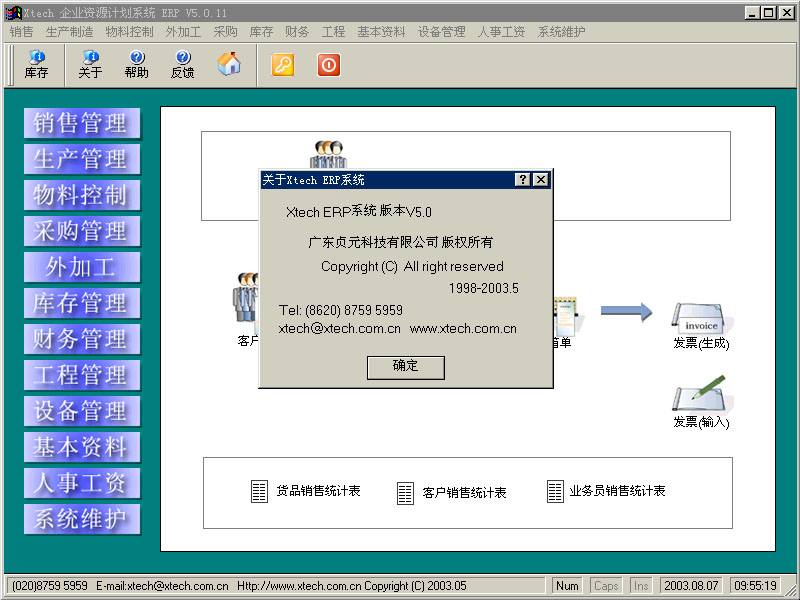The height and width of the screenshot is (600, 800).
Task: Click the Ins status bar indicator
Action: [641, 586]
